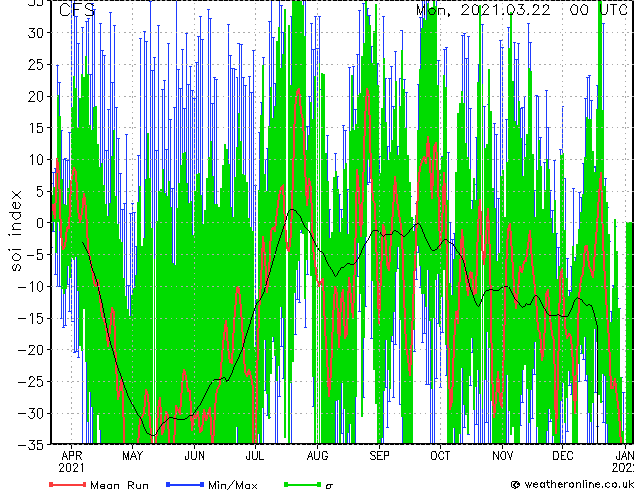Click the −35 y-axis label

pos(31,444)
